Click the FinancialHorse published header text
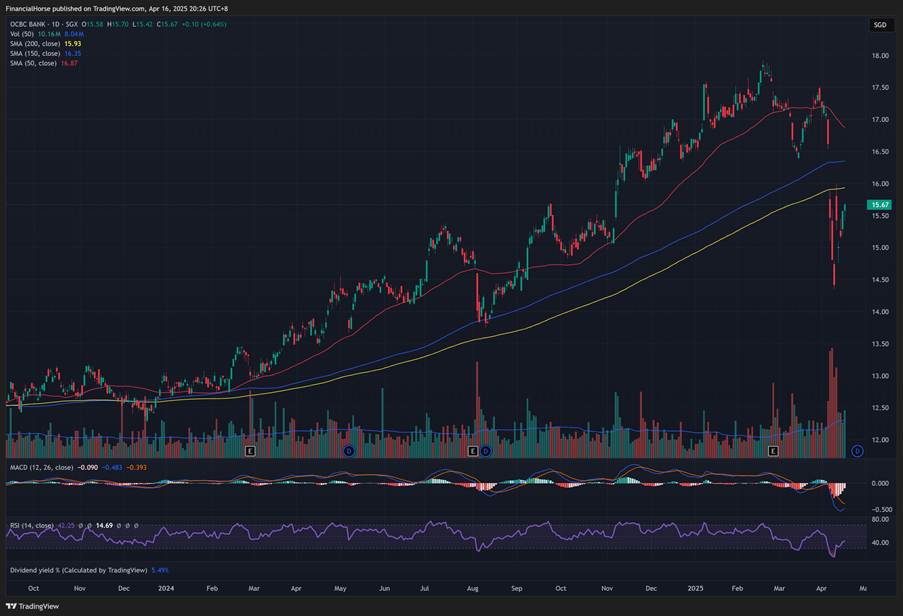Viewport: 903px width, 616px height. [116, 9]
